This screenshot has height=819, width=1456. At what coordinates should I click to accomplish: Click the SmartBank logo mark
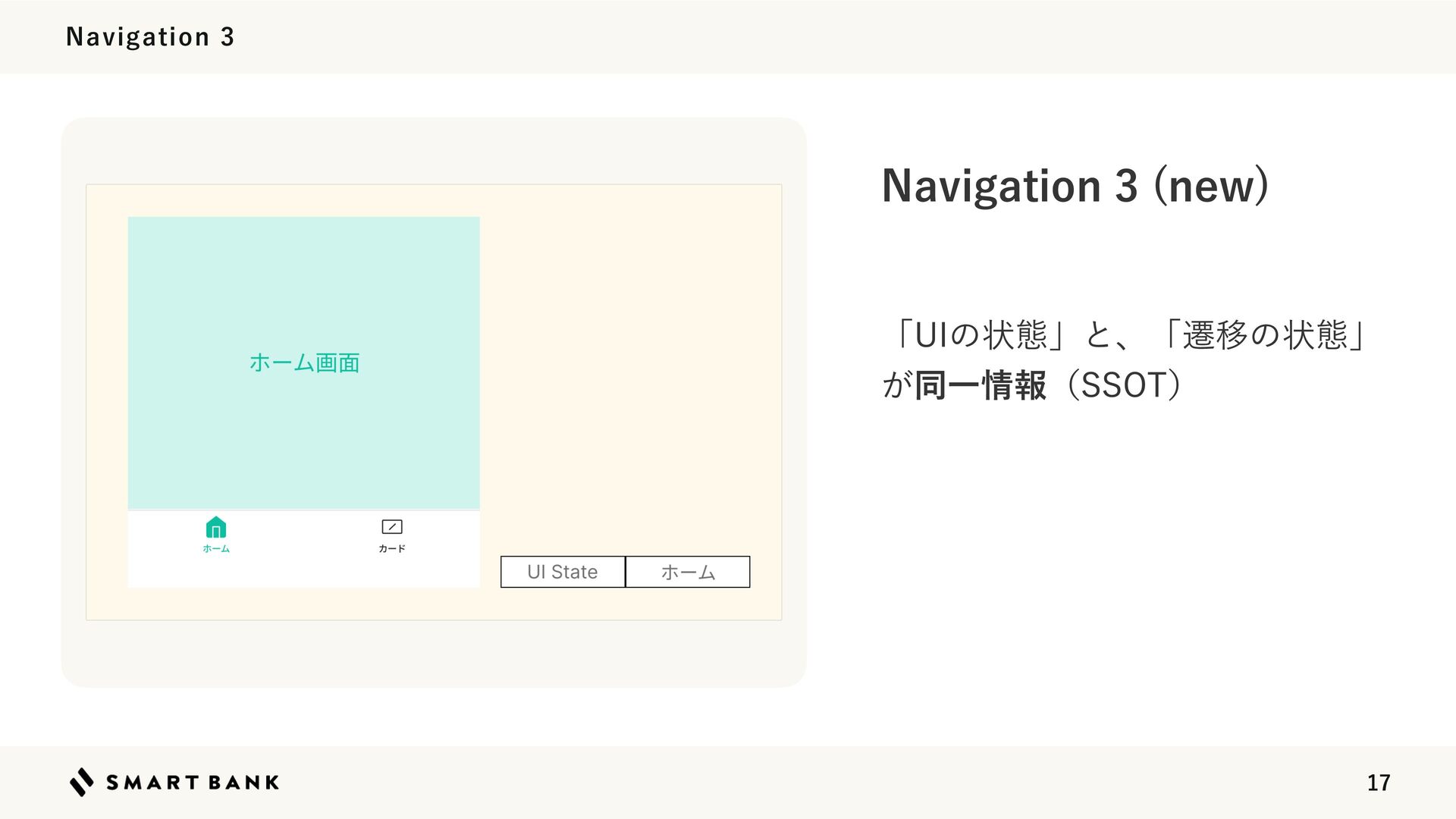click(82, 782)
